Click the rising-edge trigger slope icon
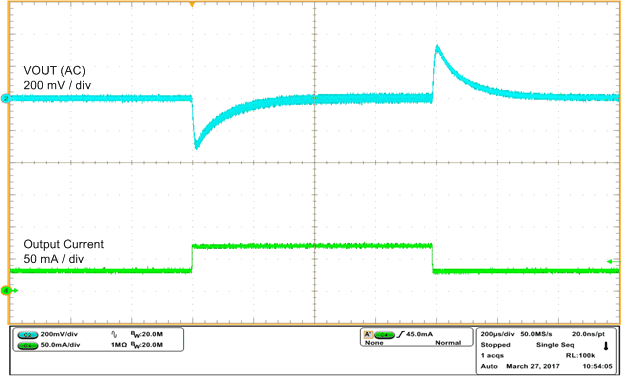625x376 pixels. click(400, 334)
